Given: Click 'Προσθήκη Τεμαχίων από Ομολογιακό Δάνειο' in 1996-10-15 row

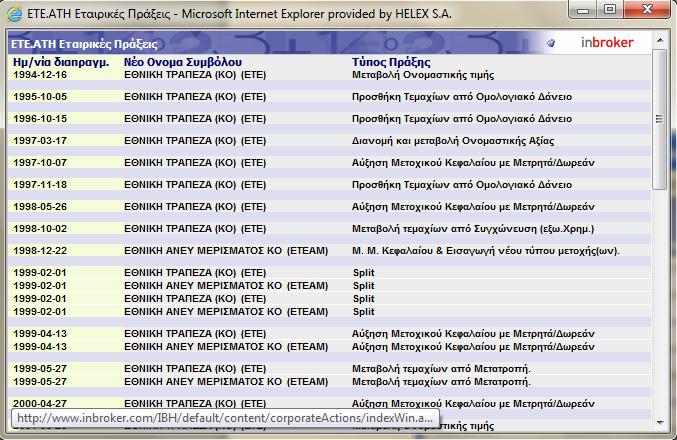Looking at the screenshot, I should pyautogui.click(x=462, y=119).
